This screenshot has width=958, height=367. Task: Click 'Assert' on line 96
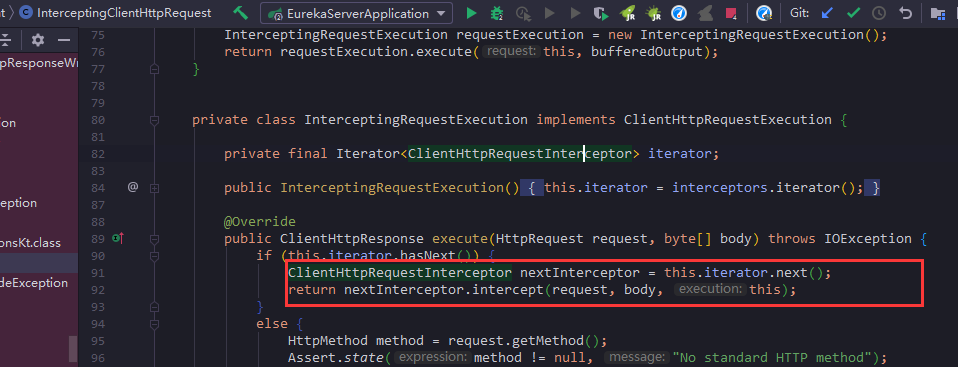click(312, 357)
